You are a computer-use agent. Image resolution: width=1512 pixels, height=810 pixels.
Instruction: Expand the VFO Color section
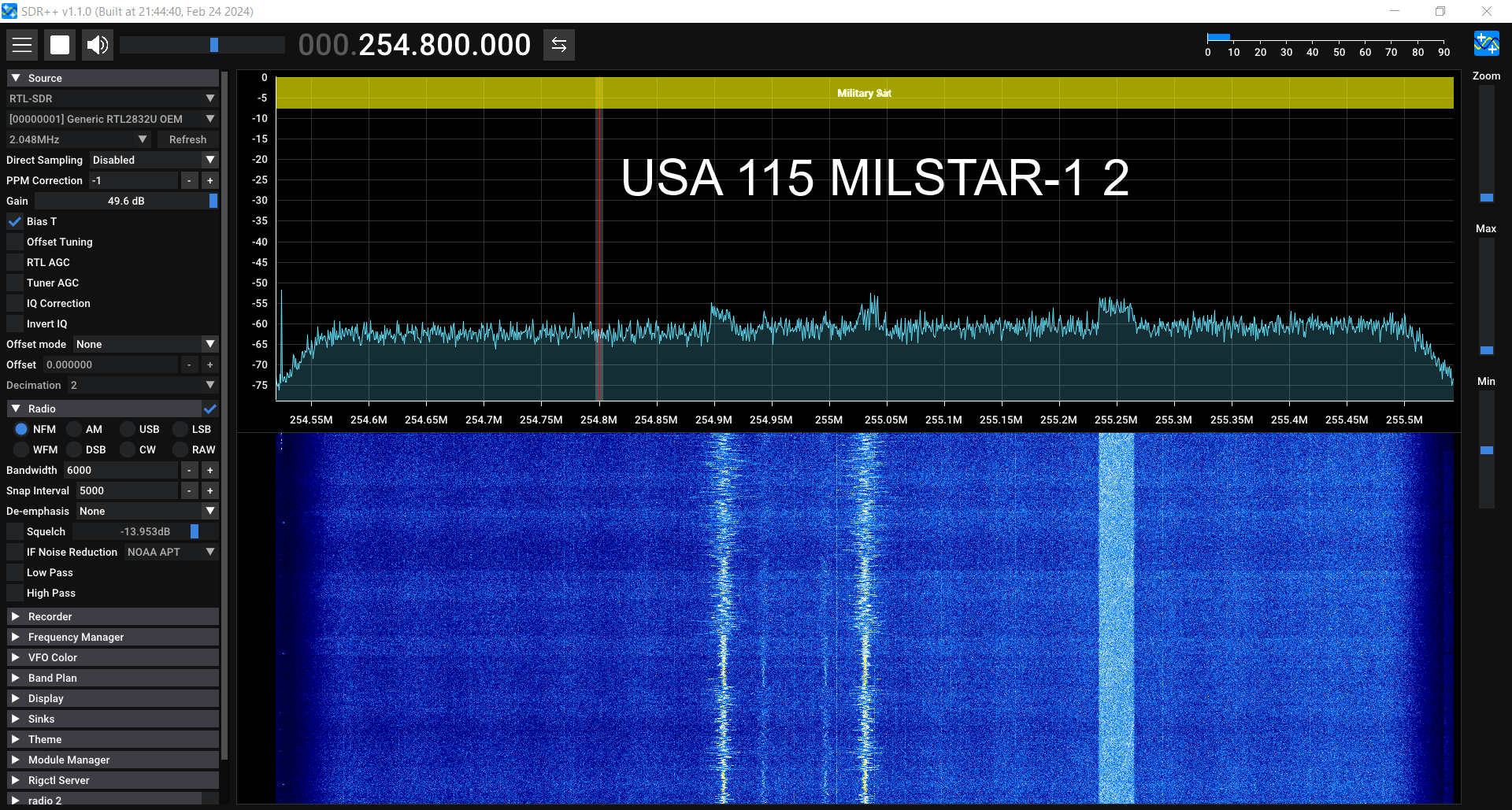point(113,657)
